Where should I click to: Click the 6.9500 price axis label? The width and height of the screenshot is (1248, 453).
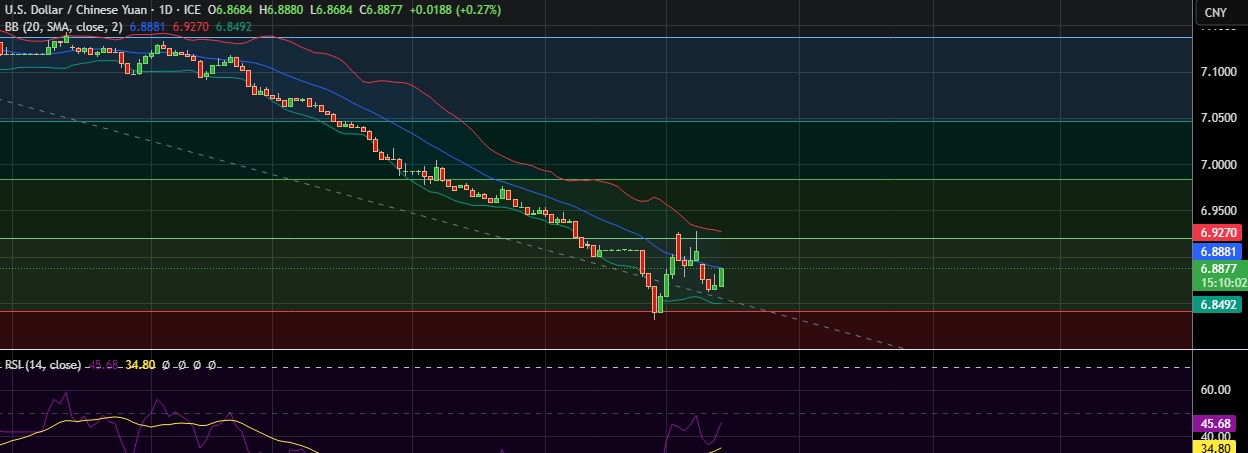point(1220,211)
